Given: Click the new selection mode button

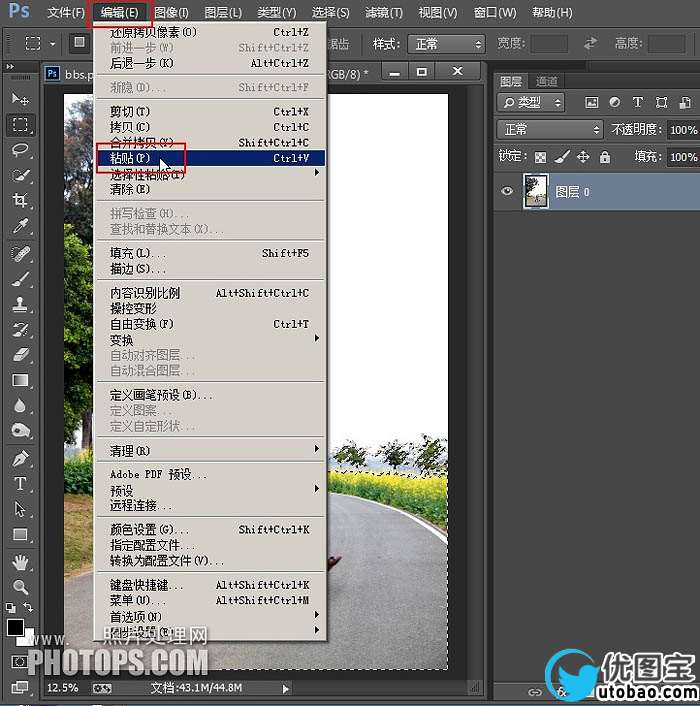Looking at the screenshot, I should point(79,43).
